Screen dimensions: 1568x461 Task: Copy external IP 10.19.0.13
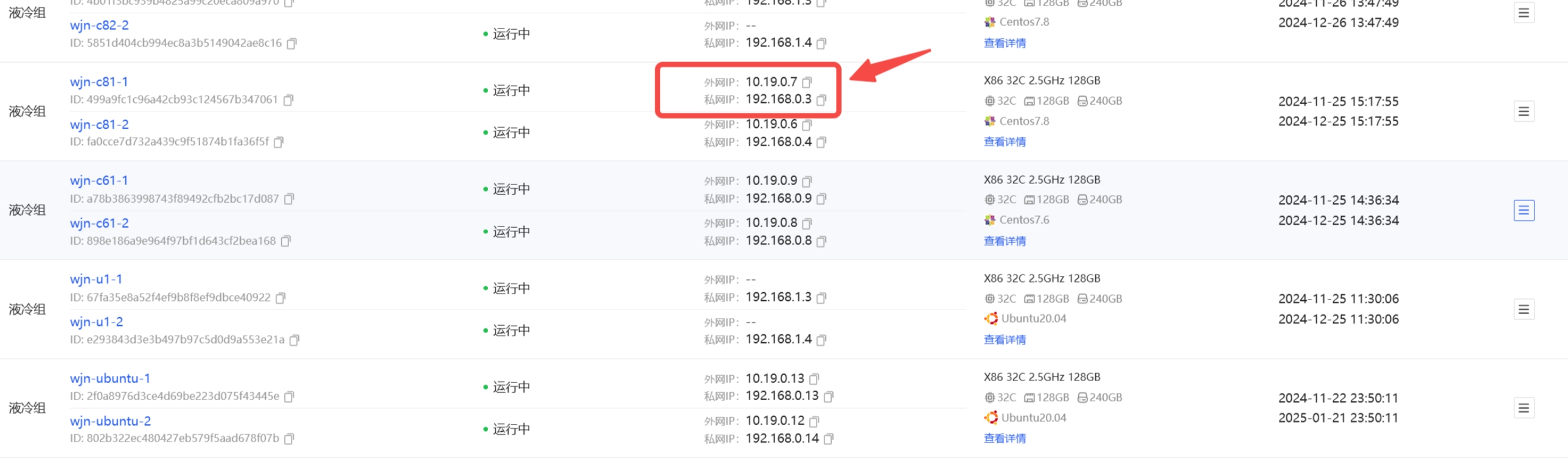(814, 379)
